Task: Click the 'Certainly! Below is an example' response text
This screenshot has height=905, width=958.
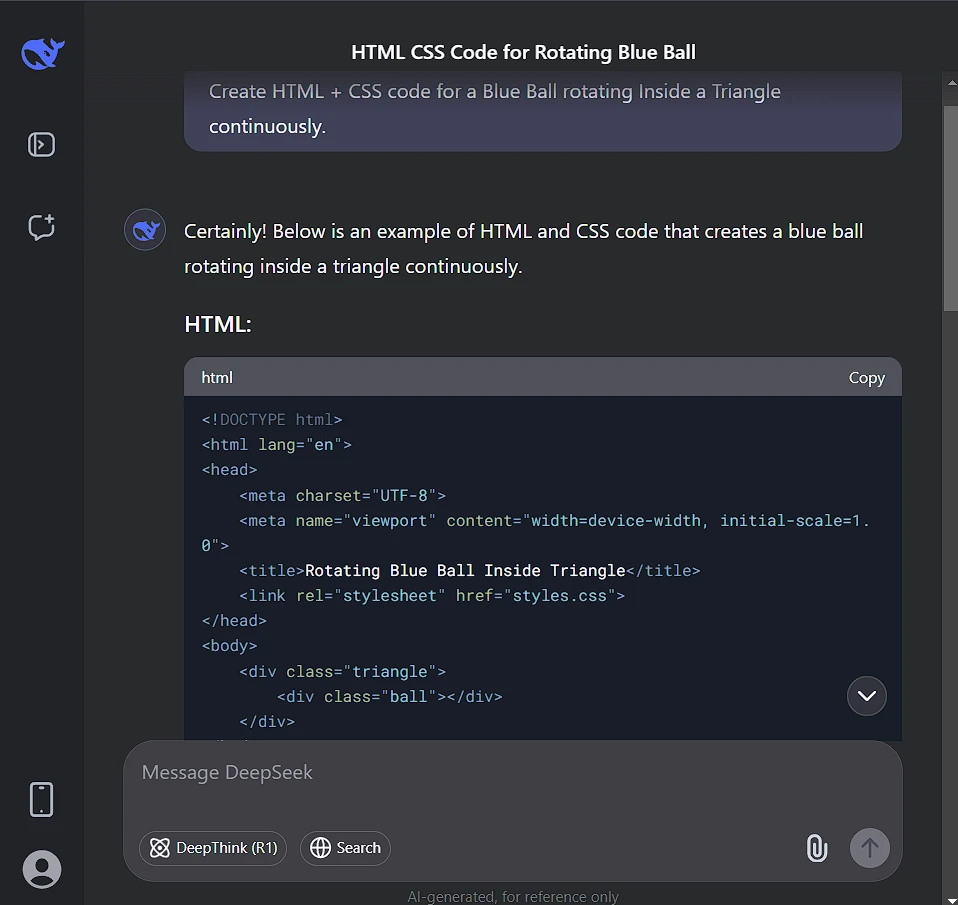Action: (523, 249)
